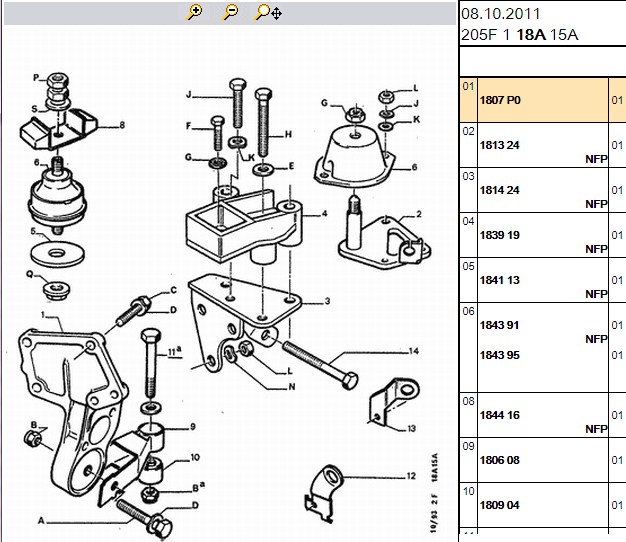Click row index 09 in parts table
The width and height of the screenshot is (626, 542).
468,446
